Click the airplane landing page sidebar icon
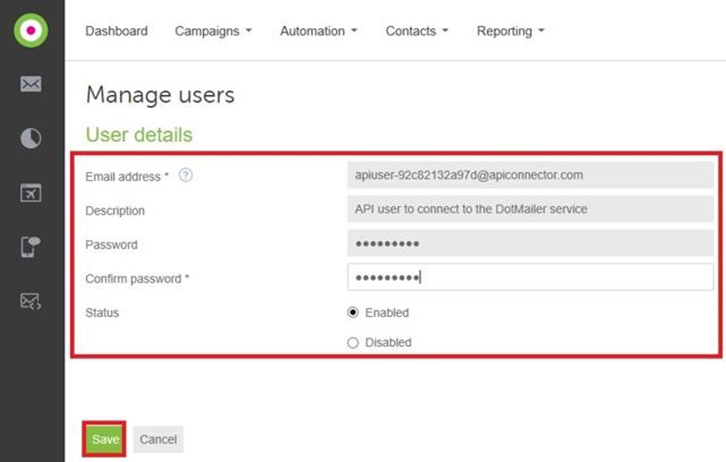 click(31, 193)
